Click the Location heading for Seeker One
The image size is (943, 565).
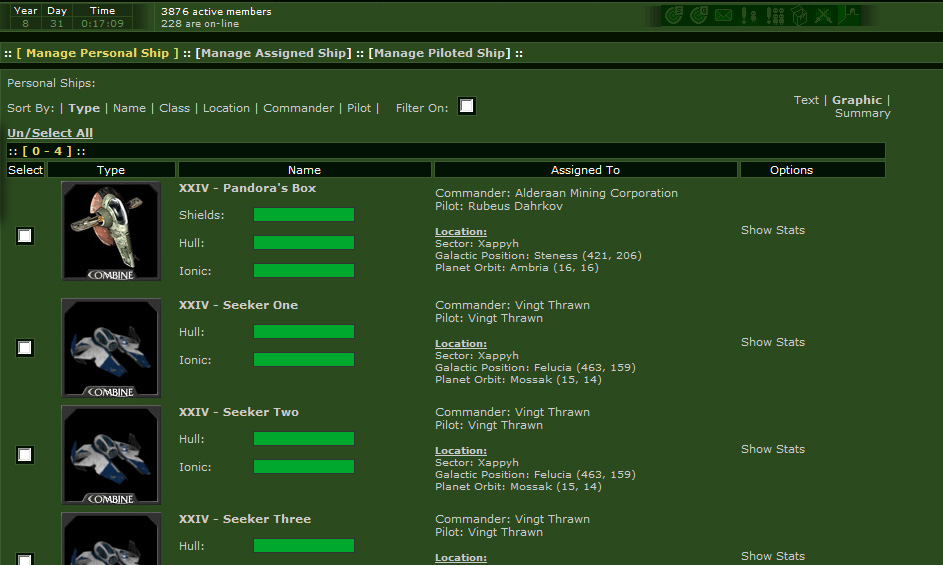[461, 344]
